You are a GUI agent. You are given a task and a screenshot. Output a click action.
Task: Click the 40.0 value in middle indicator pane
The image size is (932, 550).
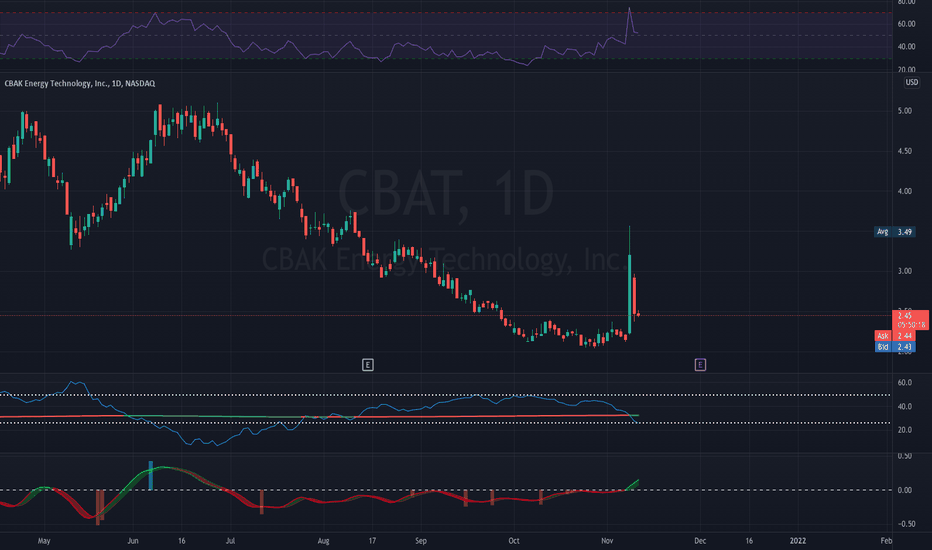(x=905, y=407)
